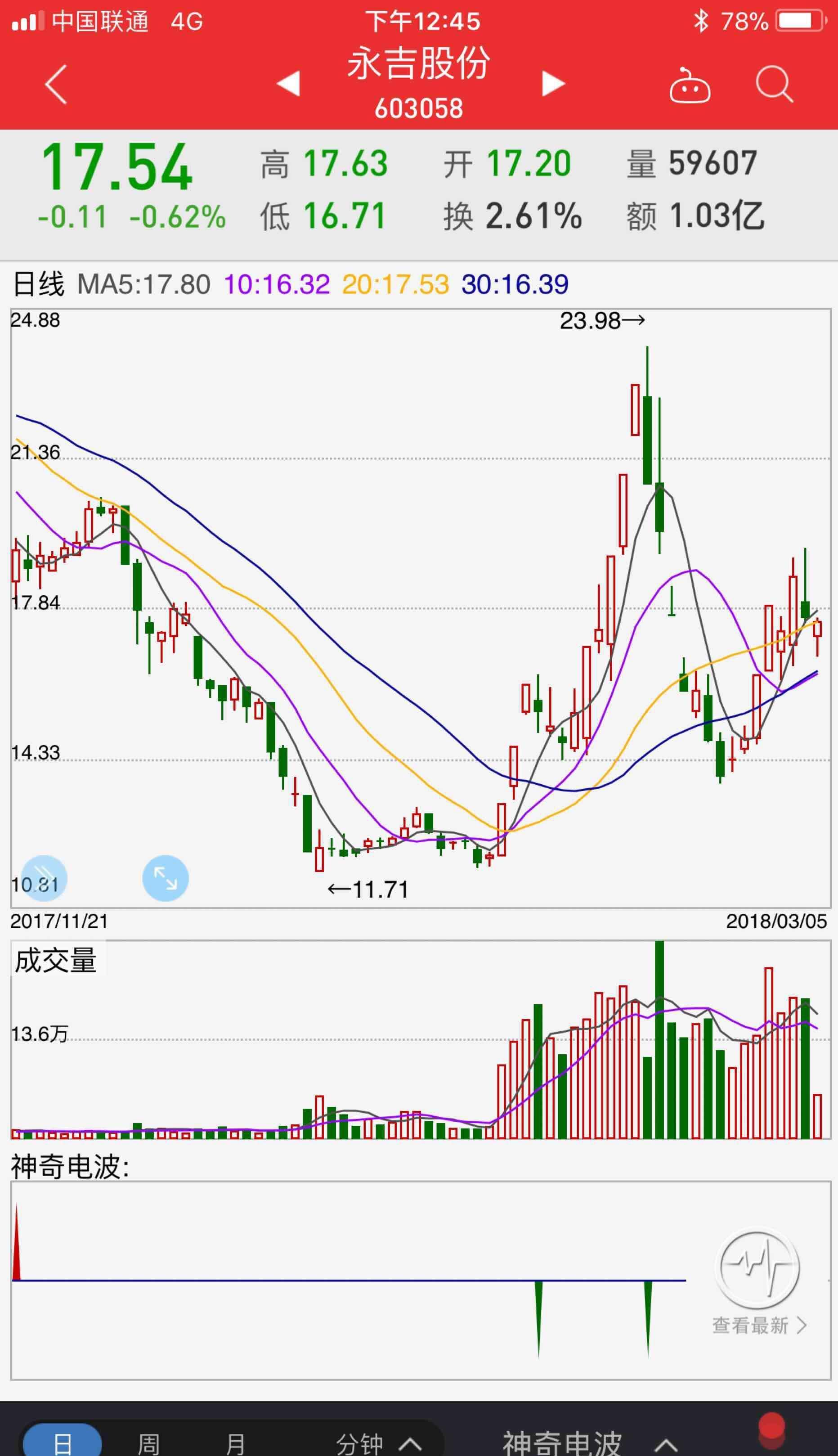
Task: Tap the 13.6万 volume axis label
Action: pos(39,1034)
